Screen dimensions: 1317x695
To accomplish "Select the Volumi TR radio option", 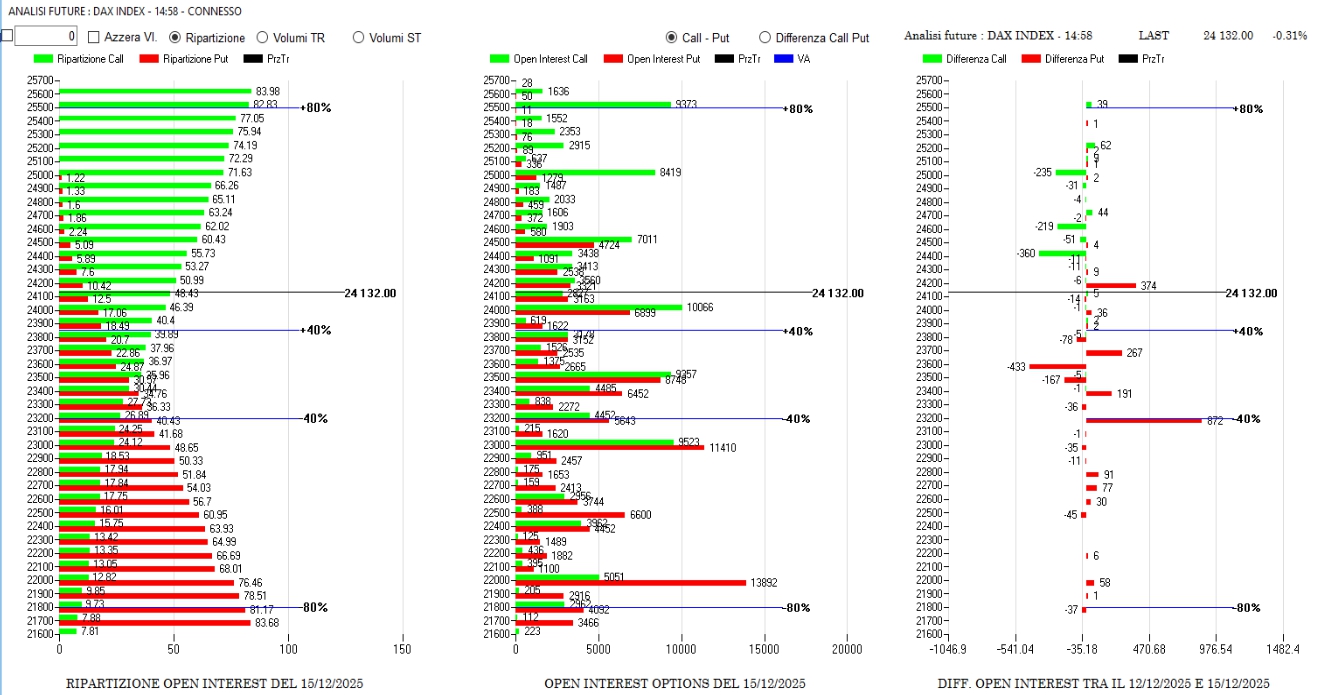I will (x=263, y=37).
